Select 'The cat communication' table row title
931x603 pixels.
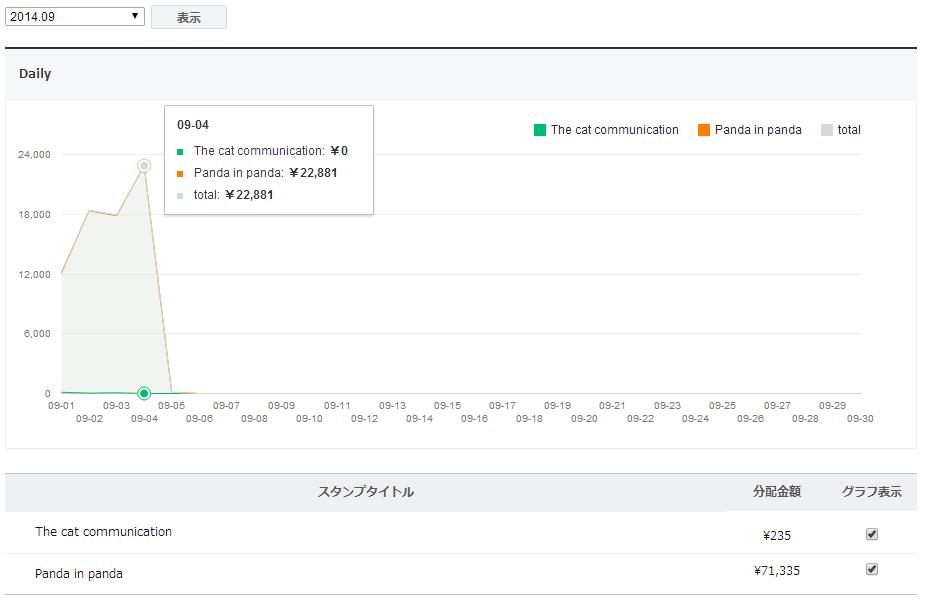point(103,532)
